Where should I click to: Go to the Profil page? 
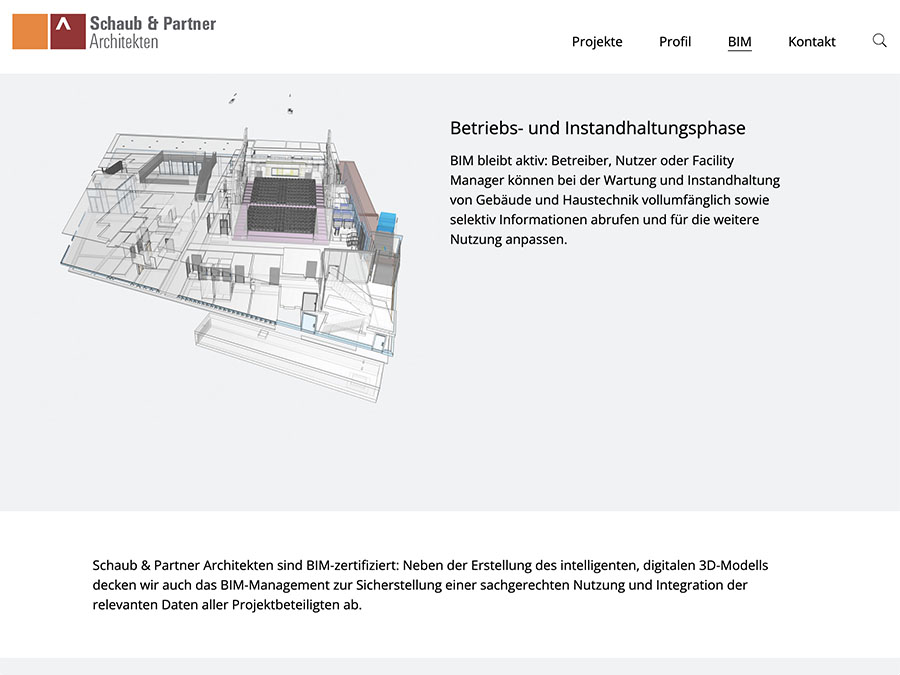point(675,42)
